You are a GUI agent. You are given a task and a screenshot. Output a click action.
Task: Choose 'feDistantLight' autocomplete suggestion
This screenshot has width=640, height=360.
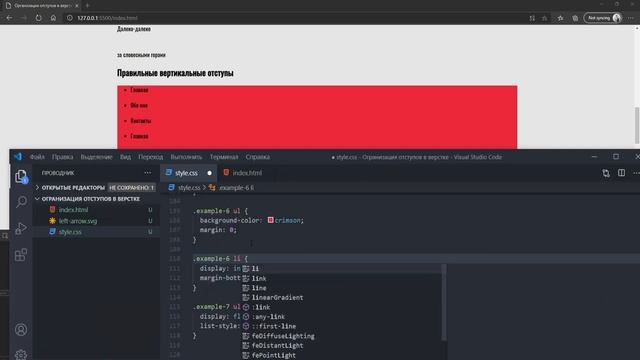pyautogui.click(x=341, y=345)
